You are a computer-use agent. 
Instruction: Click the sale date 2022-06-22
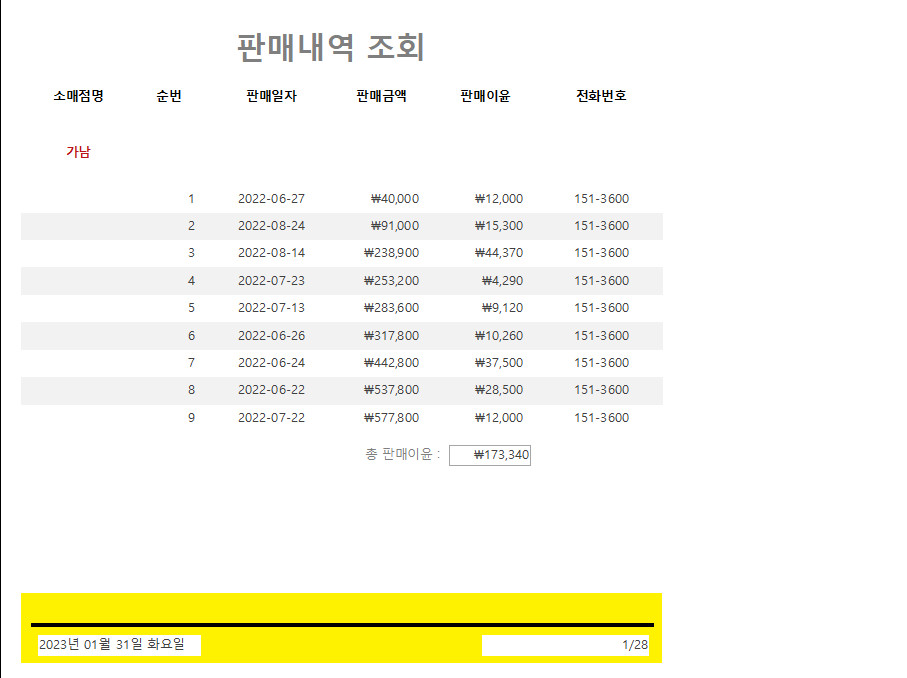pyautogui.click(x=271, y=390)
